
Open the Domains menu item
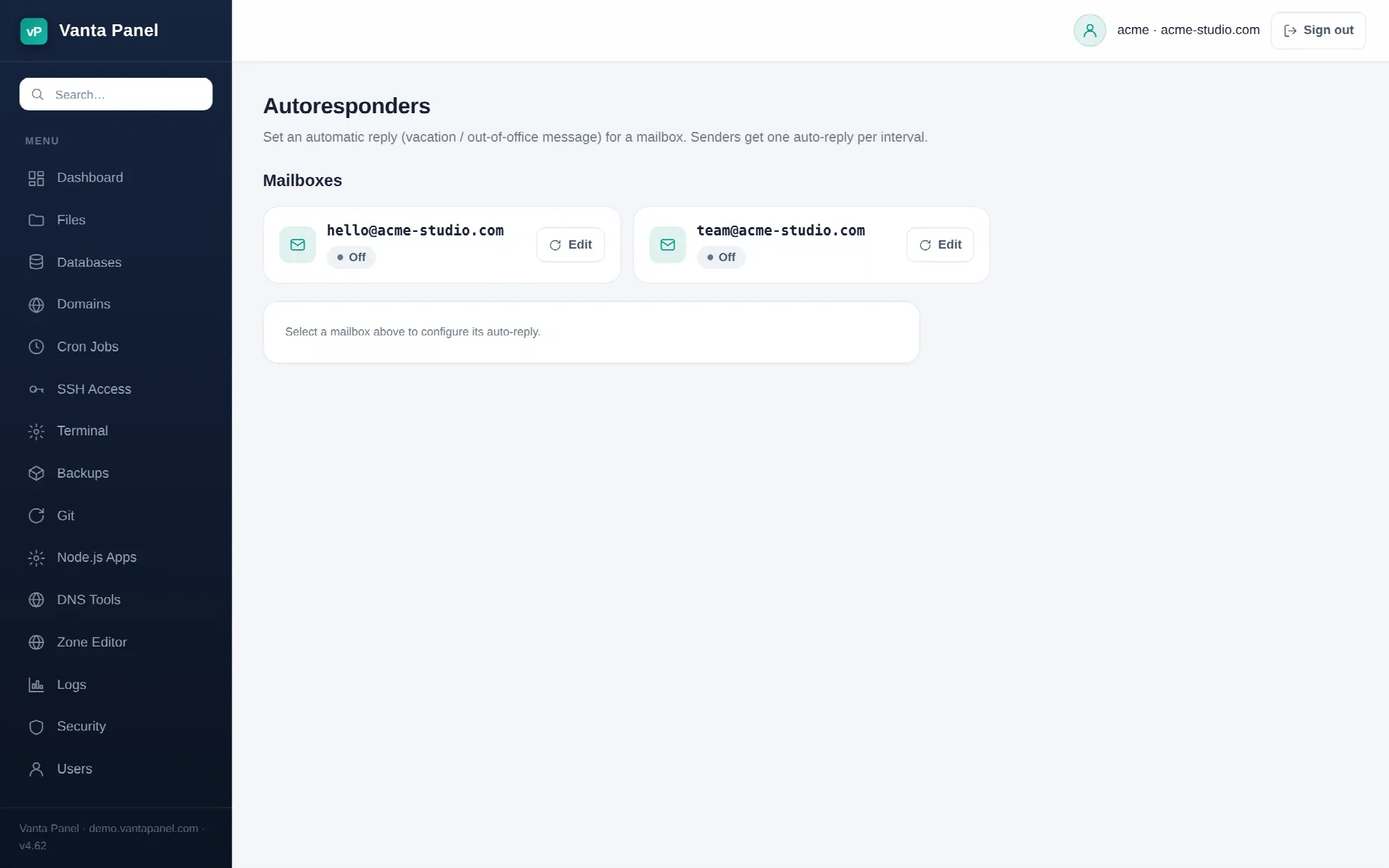[x=116, y=304]
